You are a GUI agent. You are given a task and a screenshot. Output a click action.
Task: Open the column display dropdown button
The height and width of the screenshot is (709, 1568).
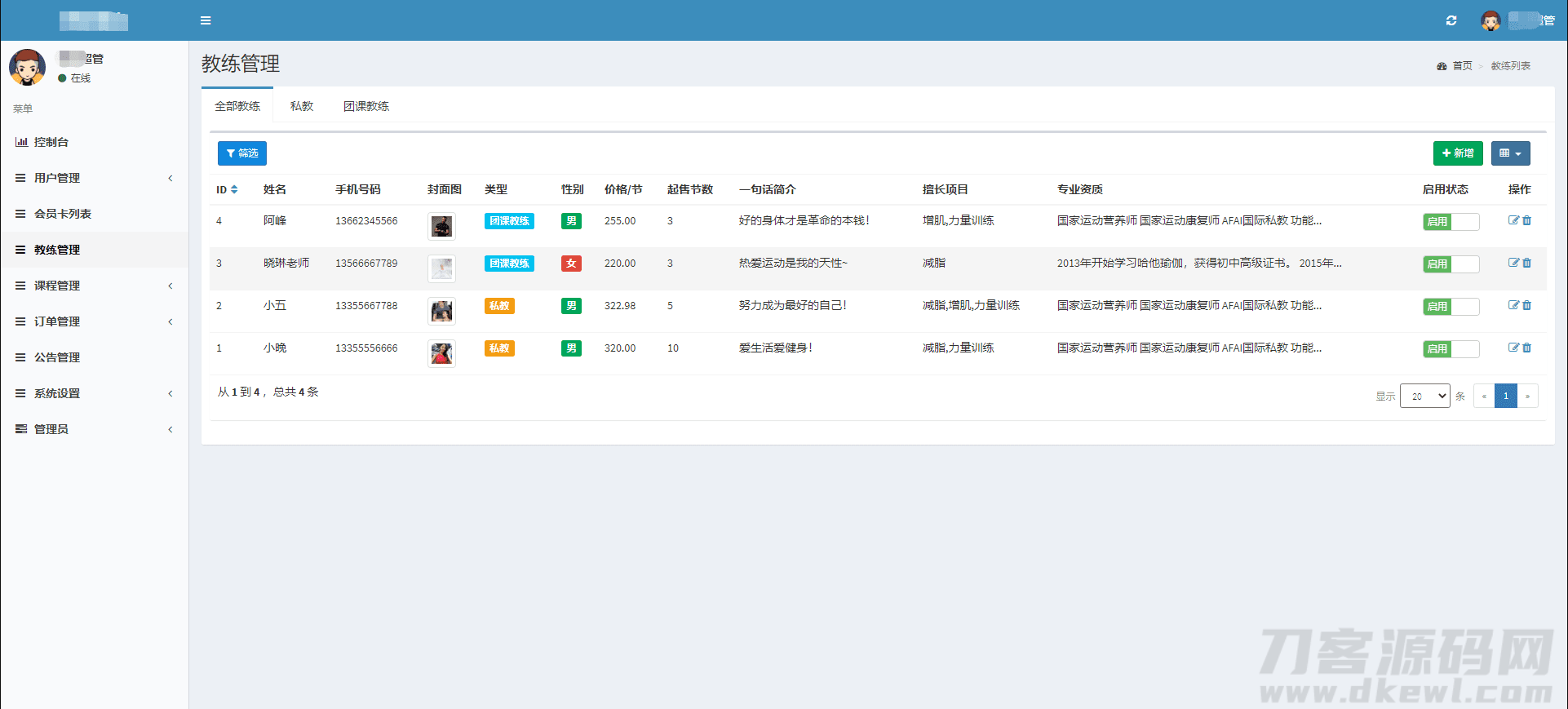1510,153
